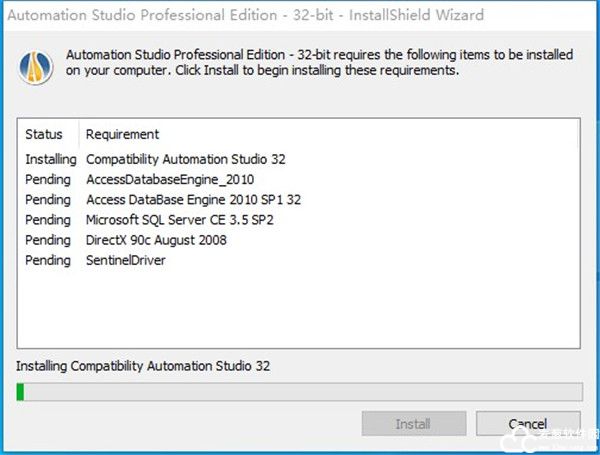Click Pending status beside DirectX 90c
This screenshot has width=600, height=455.
[x=48, y=240]
